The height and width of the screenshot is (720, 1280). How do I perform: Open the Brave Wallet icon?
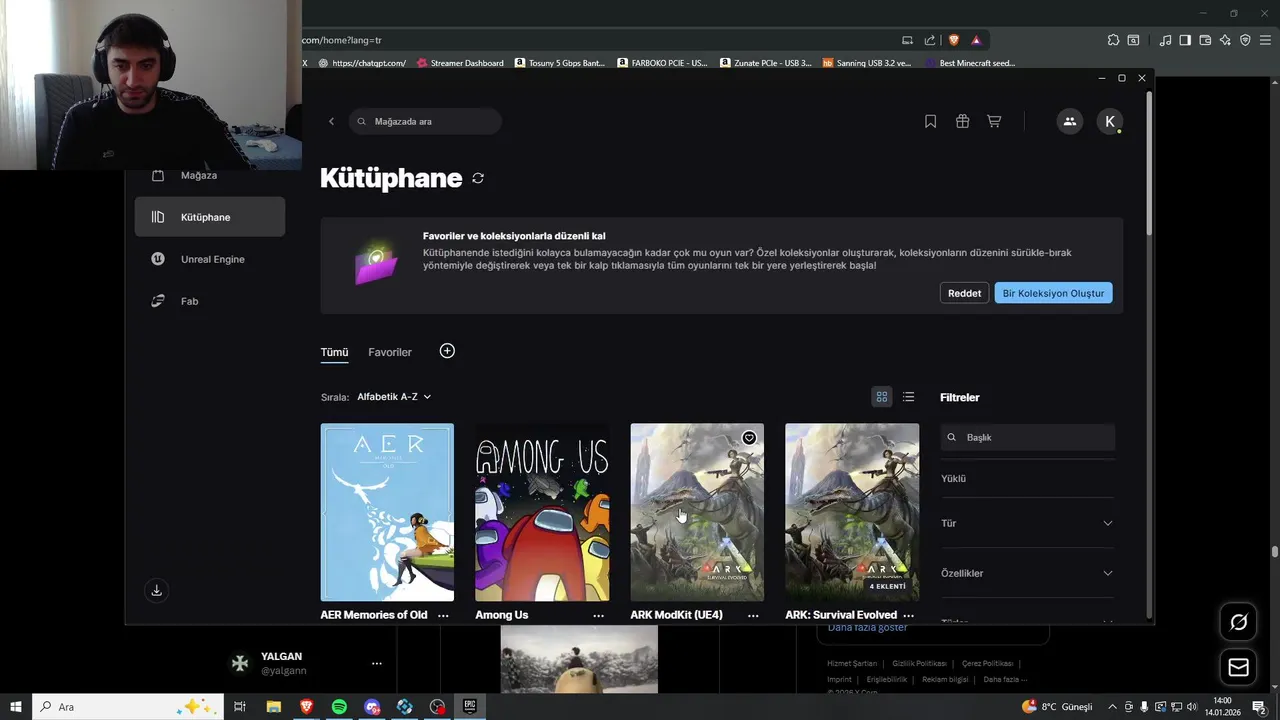1205,40
